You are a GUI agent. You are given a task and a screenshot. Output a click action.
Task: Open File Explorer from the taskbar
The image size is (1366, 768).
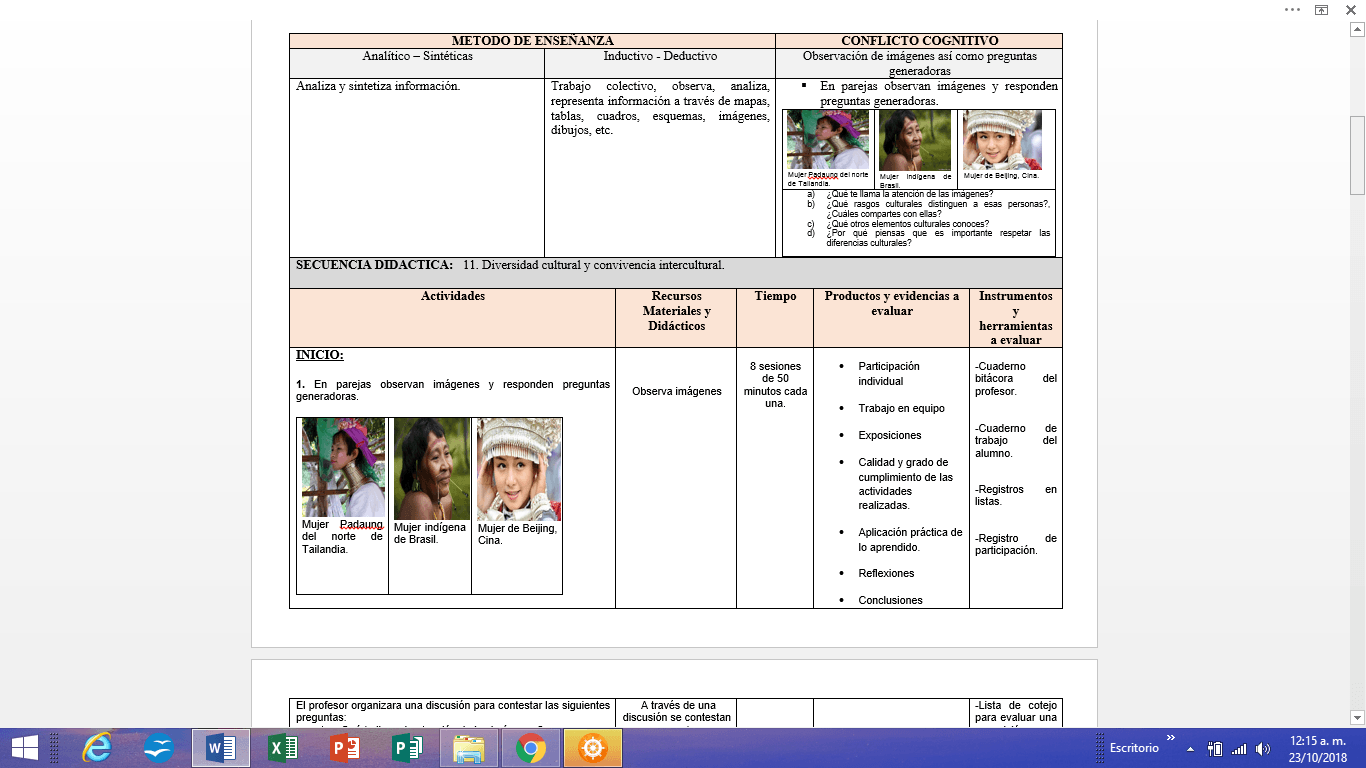pyautogui.click(x=469, y=747)
